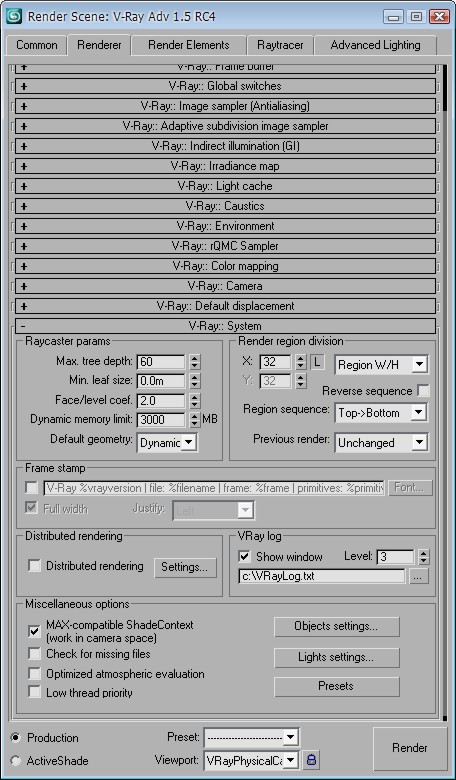This screenshot has width=456, height=780.
Task: Enable the Reverse sequence checkbox
Action: [x=424, y=390]
